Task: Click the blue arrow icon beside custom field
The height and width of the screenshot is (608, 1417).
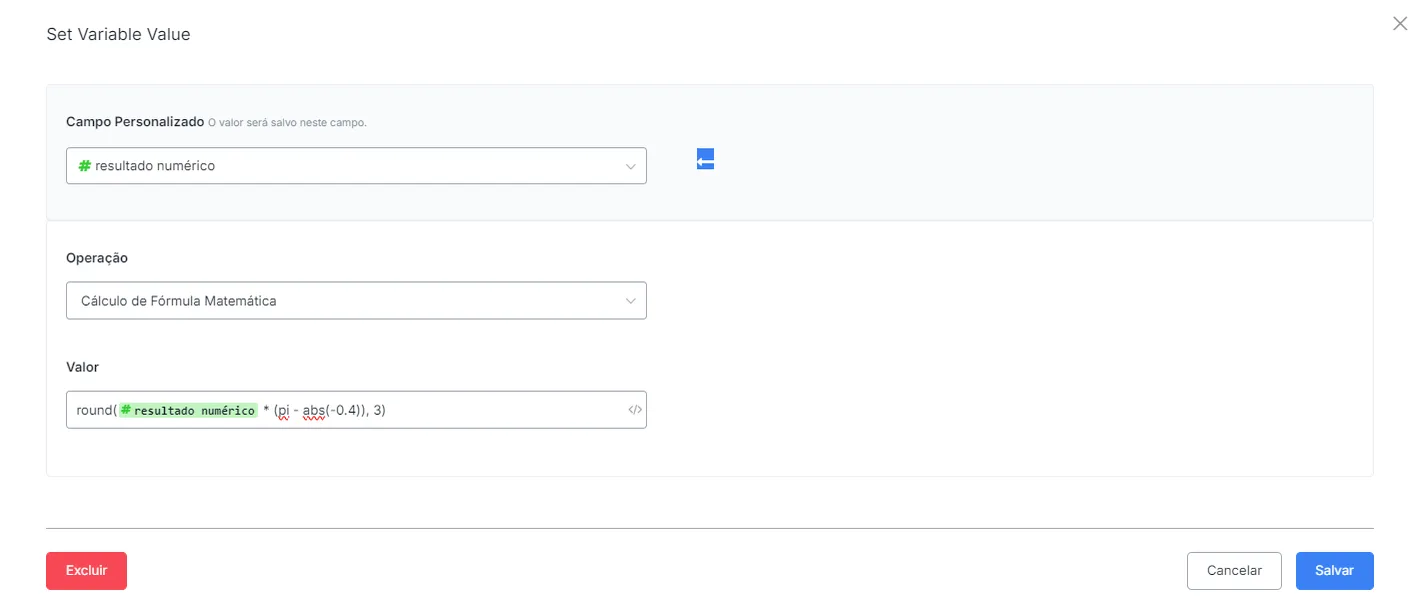Action: (705, 159)
